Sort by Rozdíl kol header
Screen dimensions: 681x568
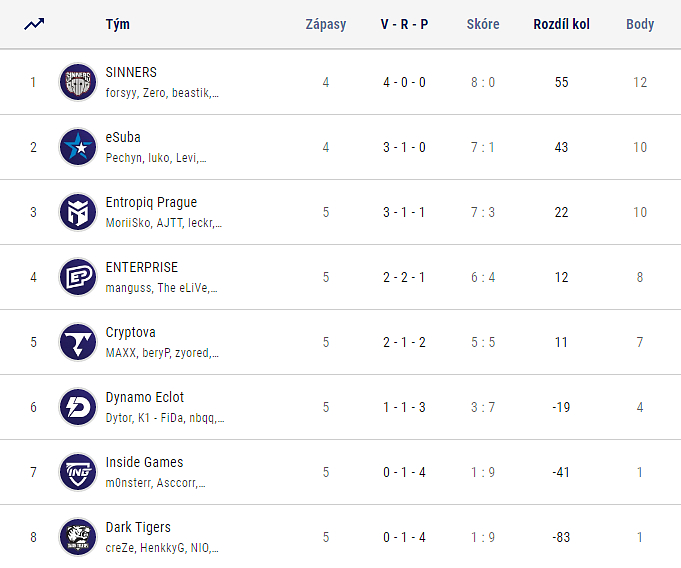[561, 24]
